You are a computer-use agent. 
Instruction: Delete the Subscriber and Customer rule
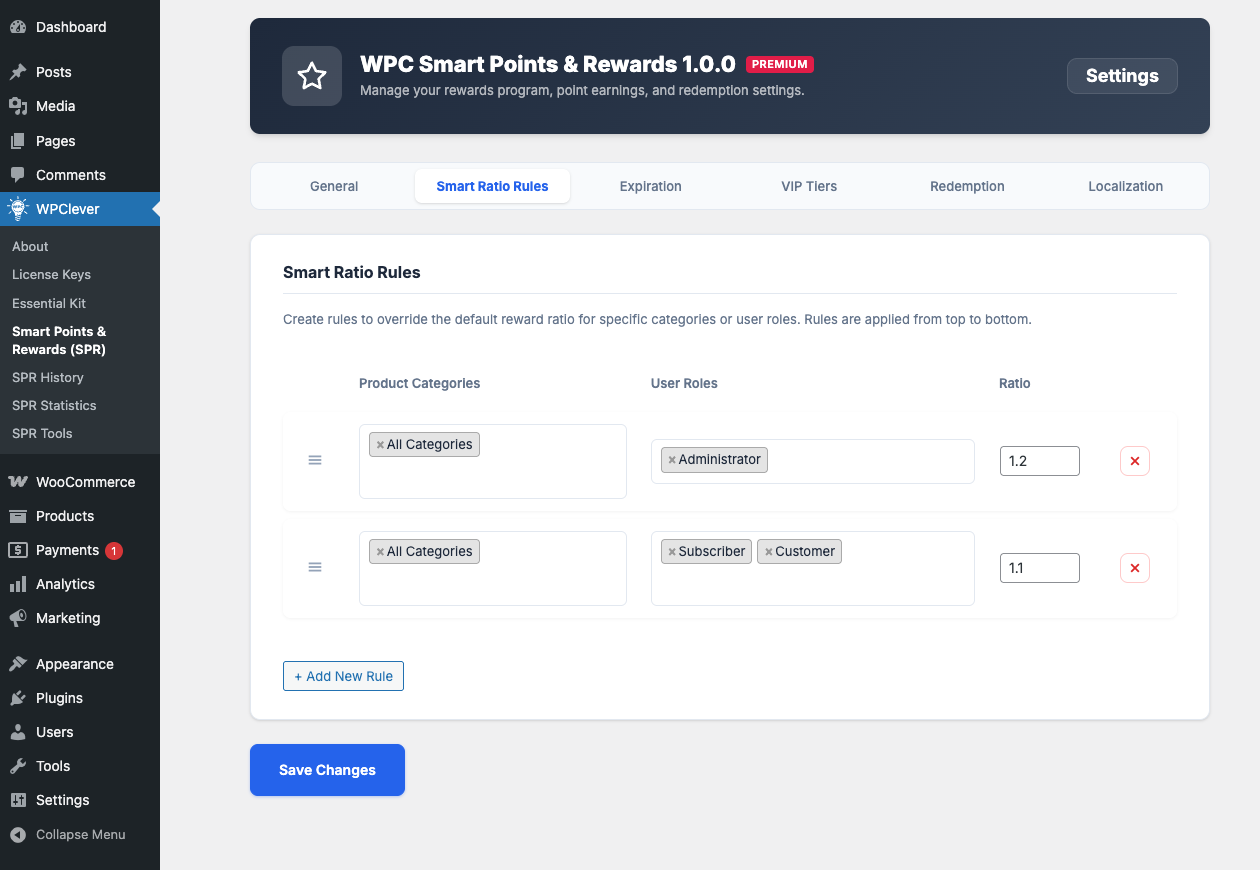(x=1134, y=568)
